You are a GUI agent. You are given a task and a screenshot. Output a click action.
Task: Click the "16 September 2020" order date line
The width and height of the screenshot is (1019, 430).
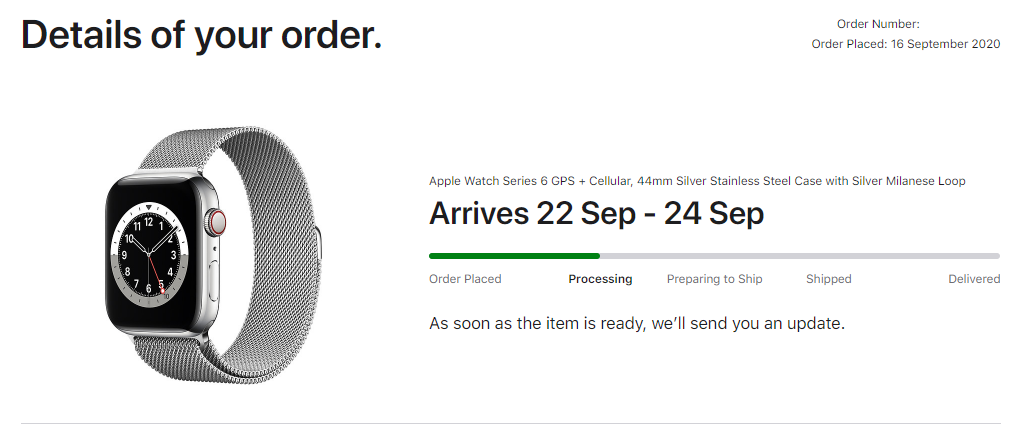905,44
